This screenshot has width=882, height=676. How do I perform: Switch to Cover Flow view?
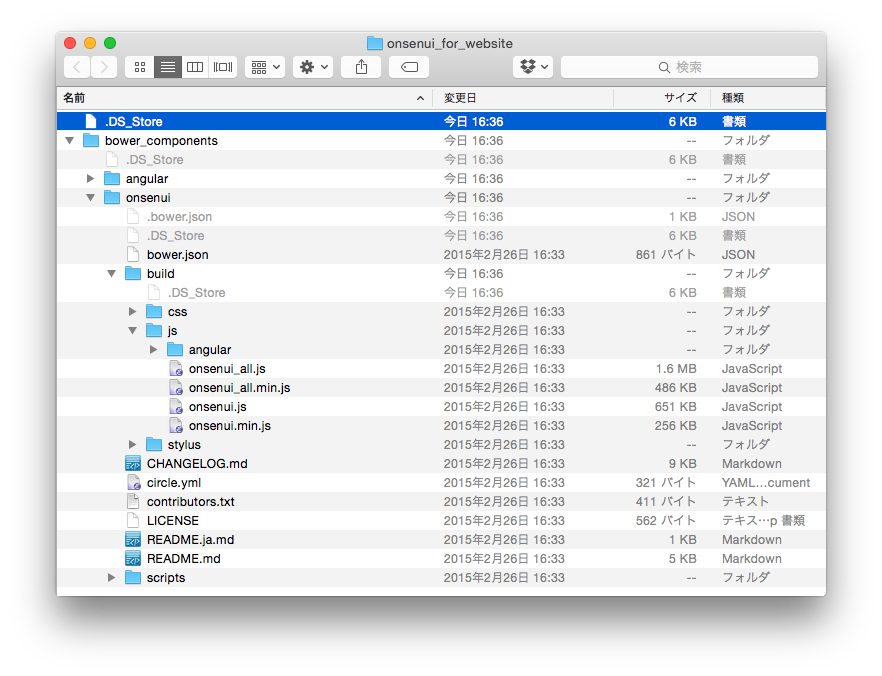[x=222, y=67]
